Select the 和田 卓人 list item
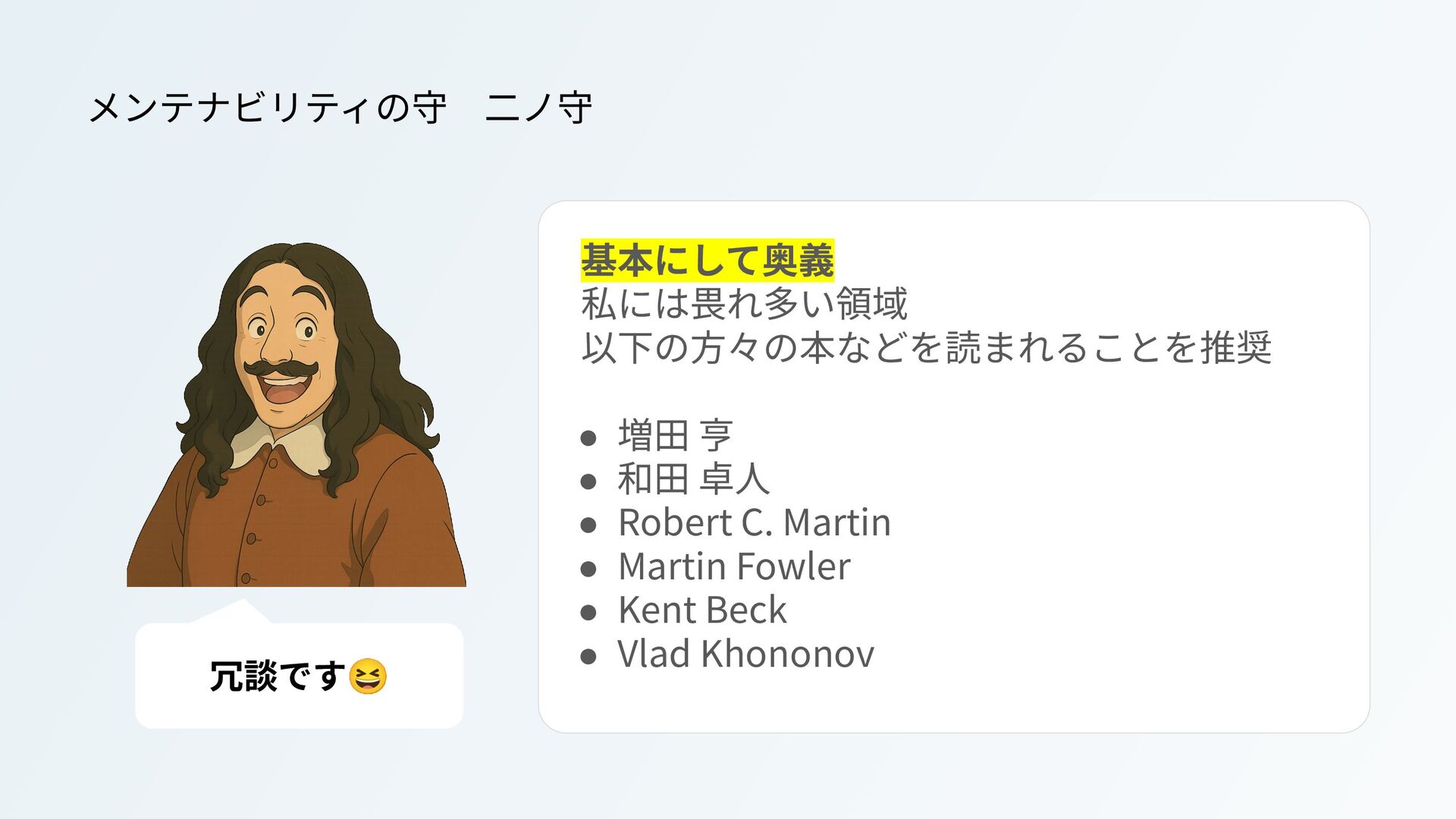Screen dimensions: 1456x819 coord(694,479)
